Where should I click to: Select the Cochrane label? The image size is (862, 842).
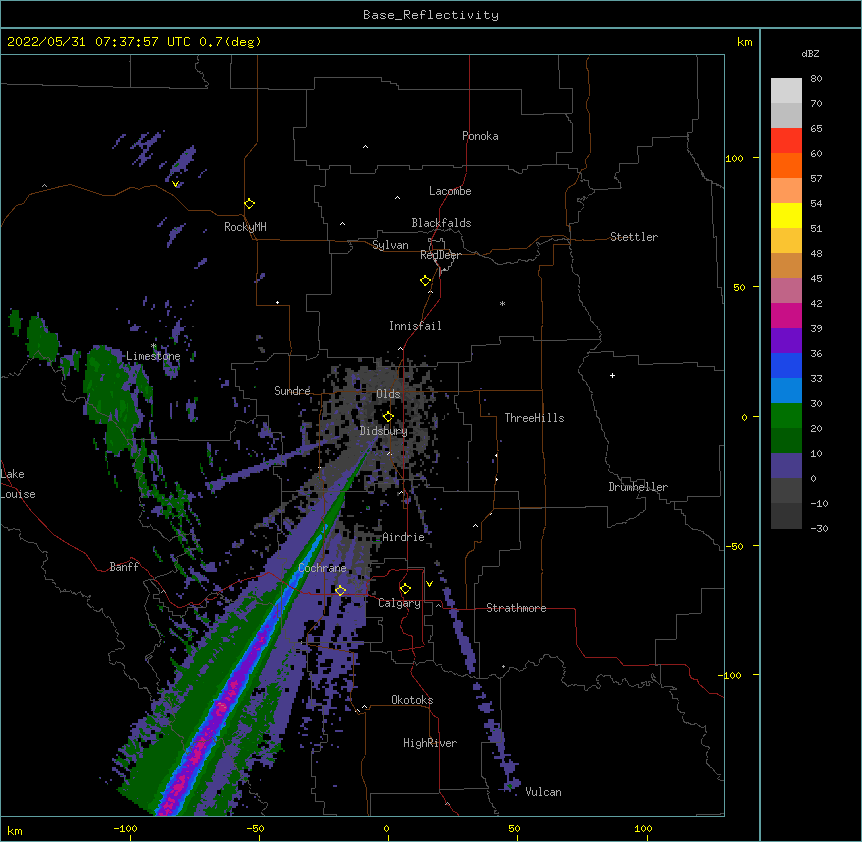pos(322,568)
